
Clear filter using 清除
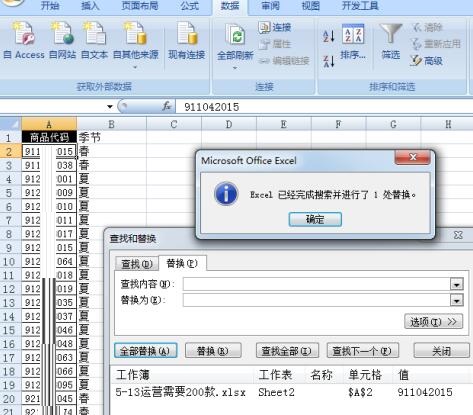(x=428, y=27)
